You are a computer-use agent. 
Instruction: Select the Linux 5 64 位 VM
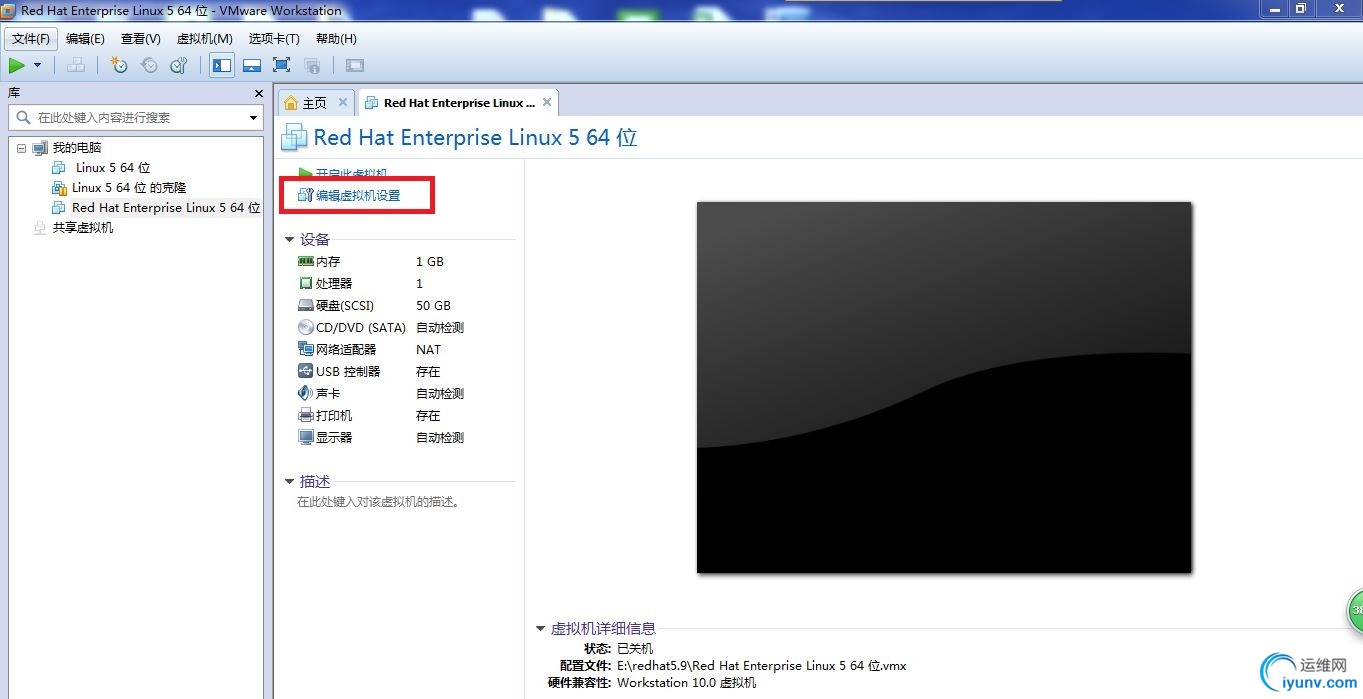point(113,168)
